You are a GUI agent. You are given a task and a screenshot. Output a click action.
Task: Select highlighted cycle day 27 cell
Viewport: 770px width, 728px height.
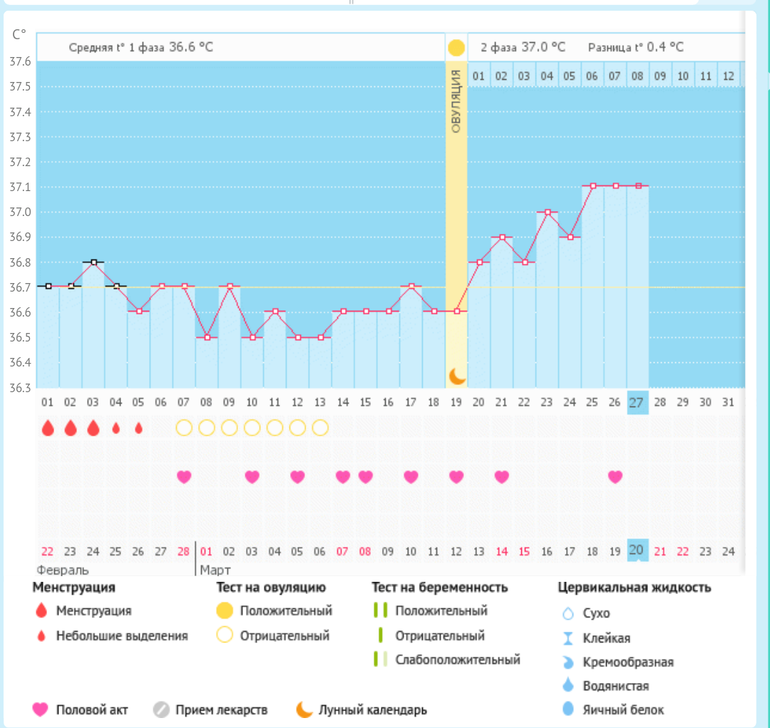point(638,402)
